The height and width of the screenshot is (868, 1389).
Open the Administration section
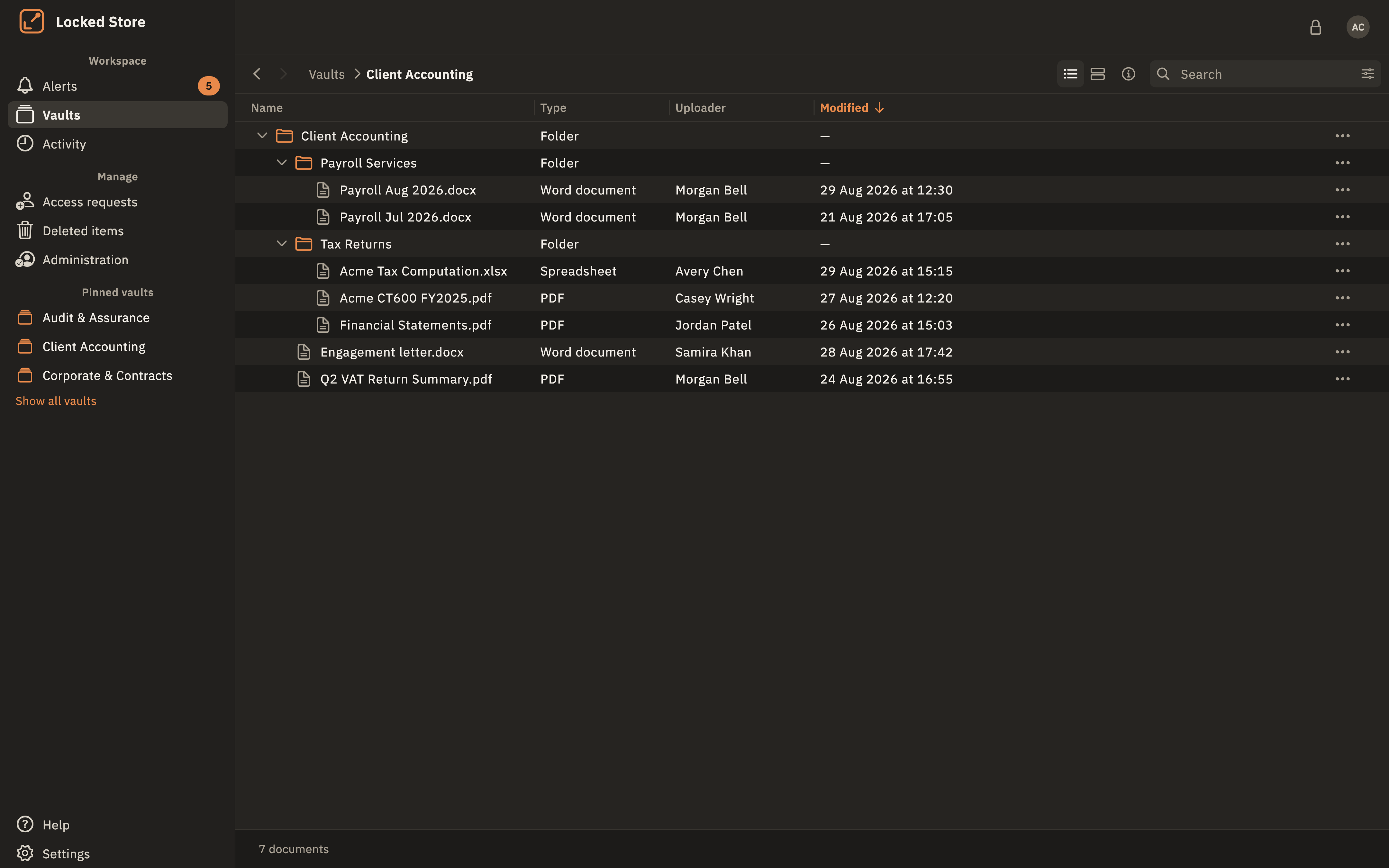pyautogui.click(x=118, y=260)
